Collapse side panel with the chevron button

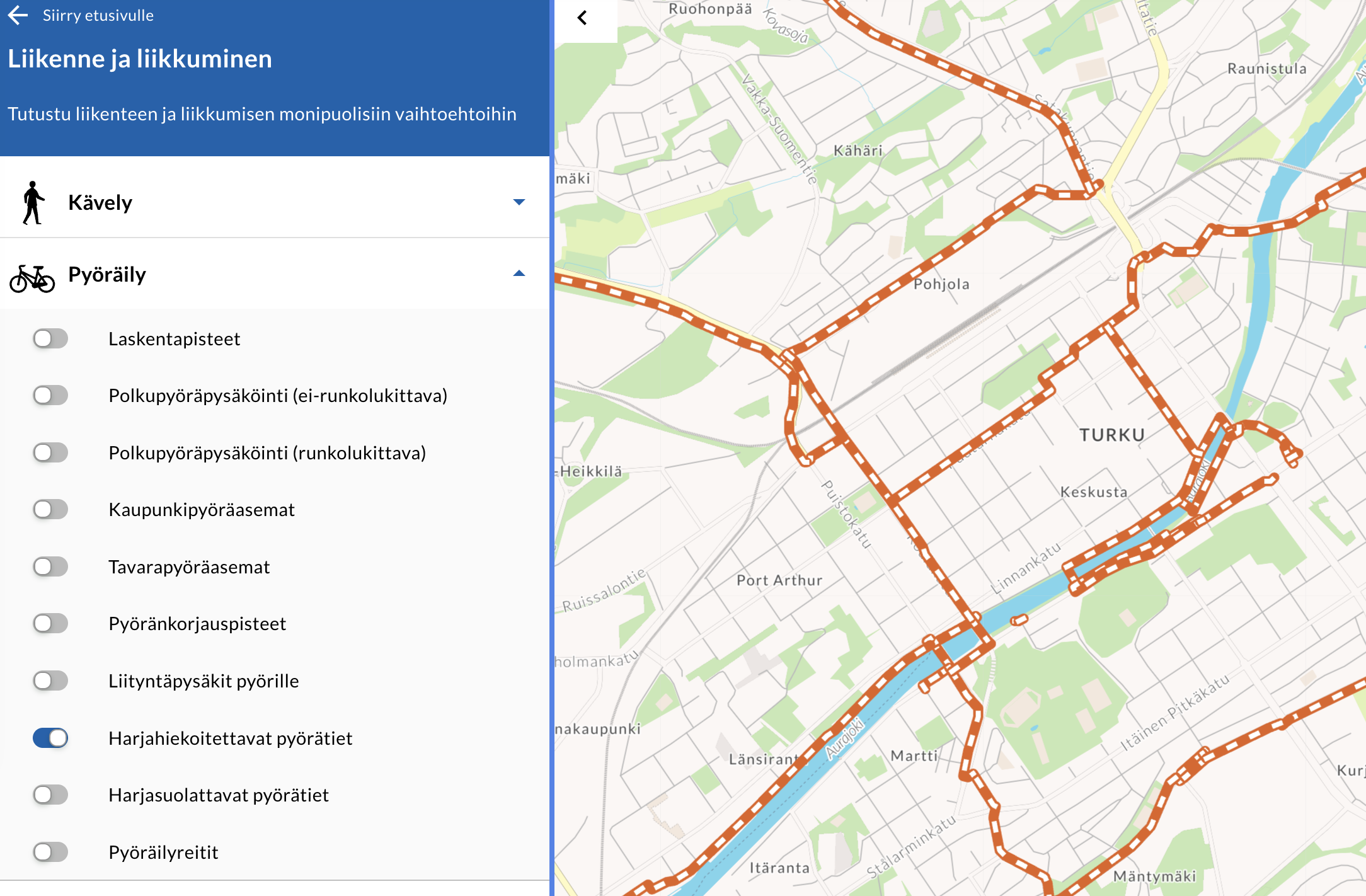tap(583, 18)
